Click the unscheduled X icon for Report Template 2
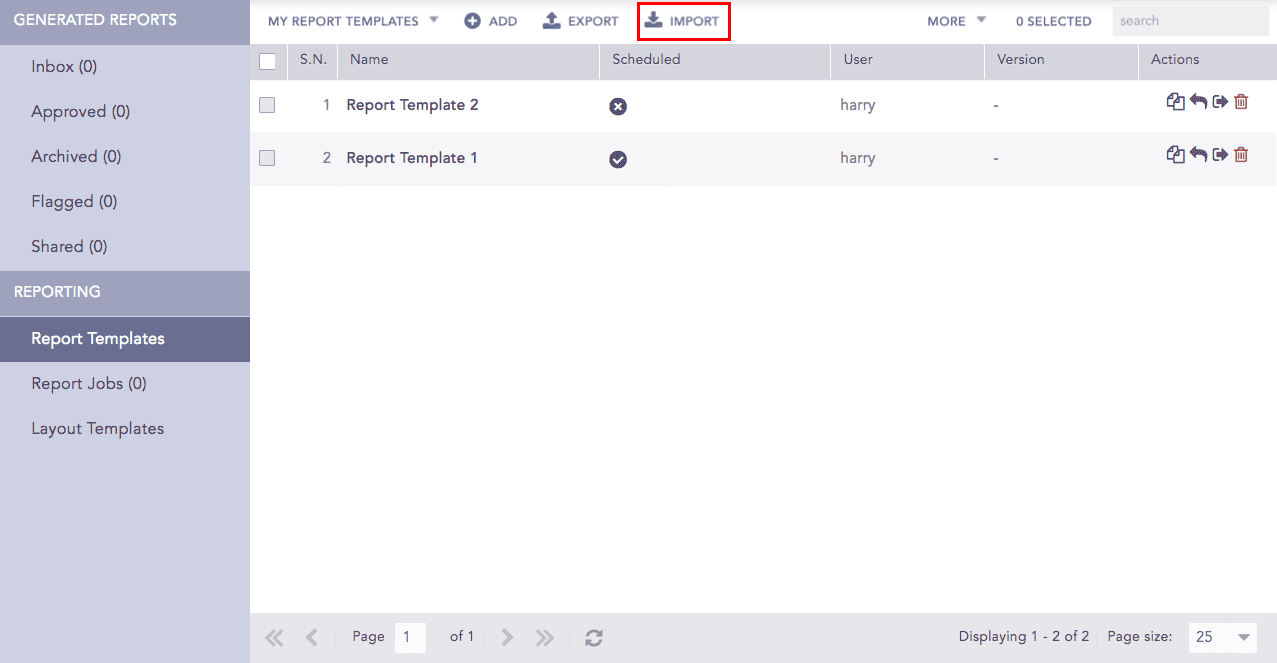Viewport: 1277px width, 663px height. tap(618, 106)
